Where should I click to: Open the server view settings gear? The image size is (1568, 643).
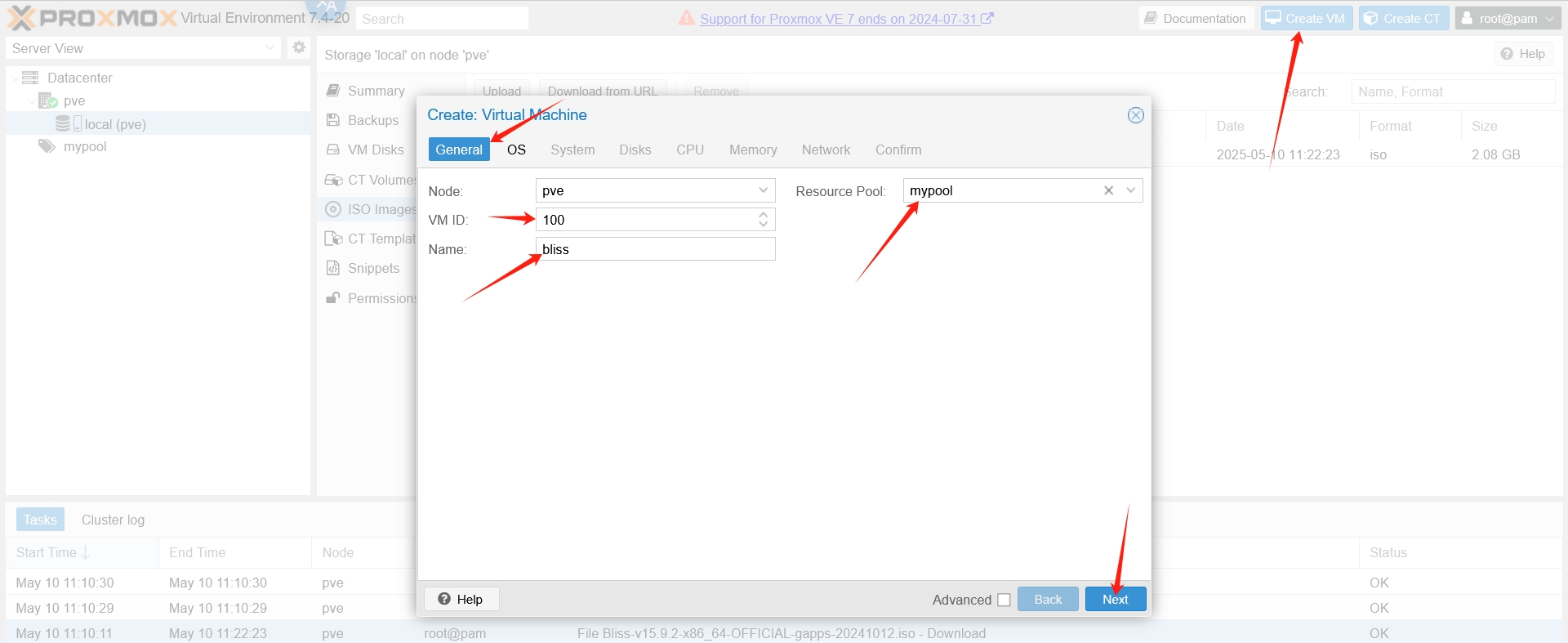pos(299,47)
